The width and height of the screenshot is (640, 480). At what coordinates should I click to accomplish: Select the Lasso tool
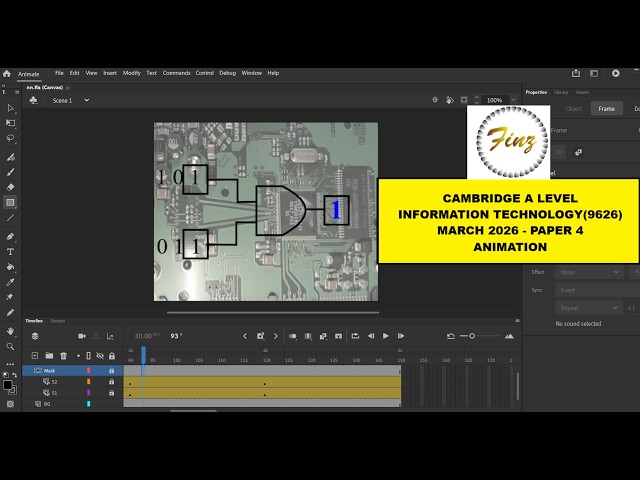[10, 138]
